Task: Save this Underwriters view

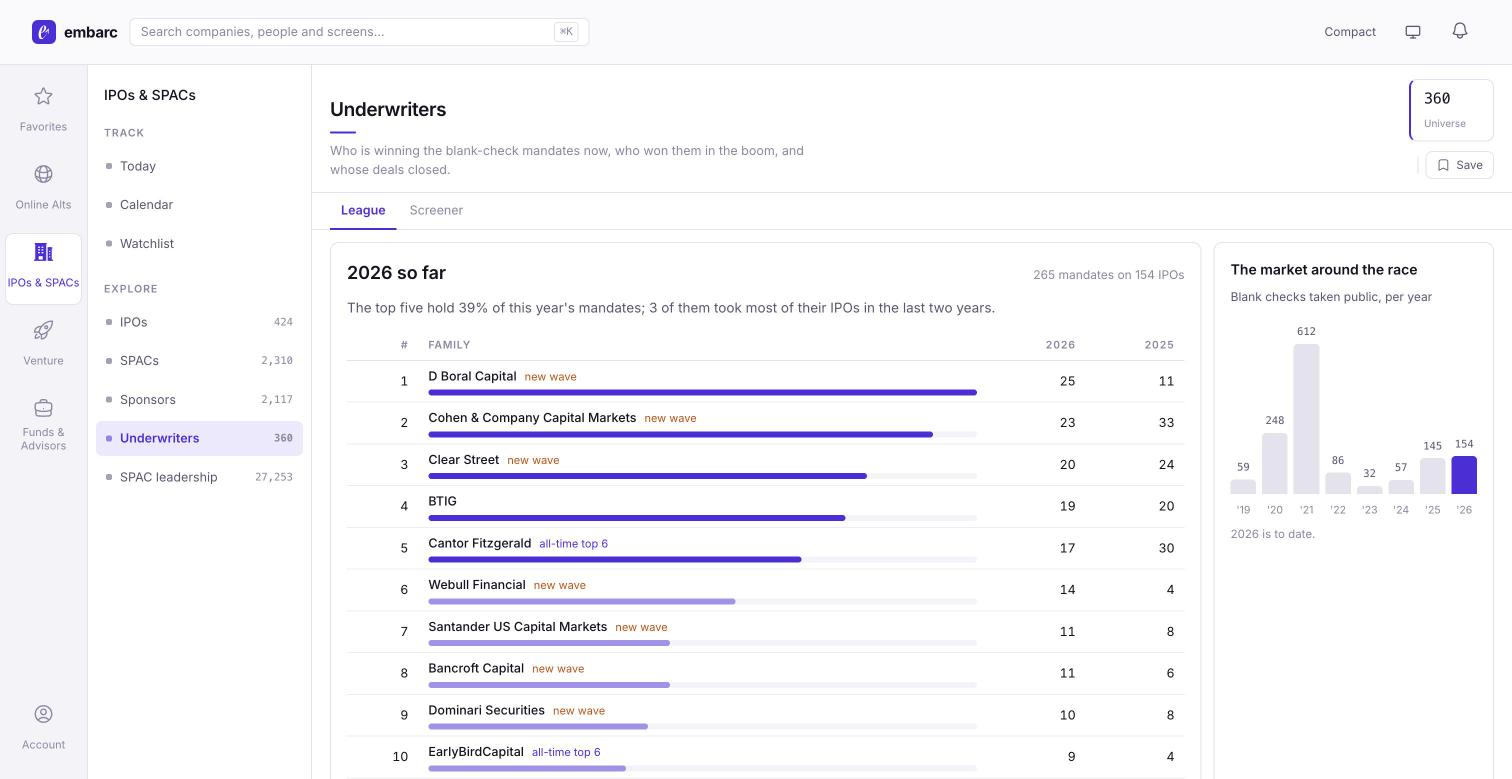Action: 1459,165
